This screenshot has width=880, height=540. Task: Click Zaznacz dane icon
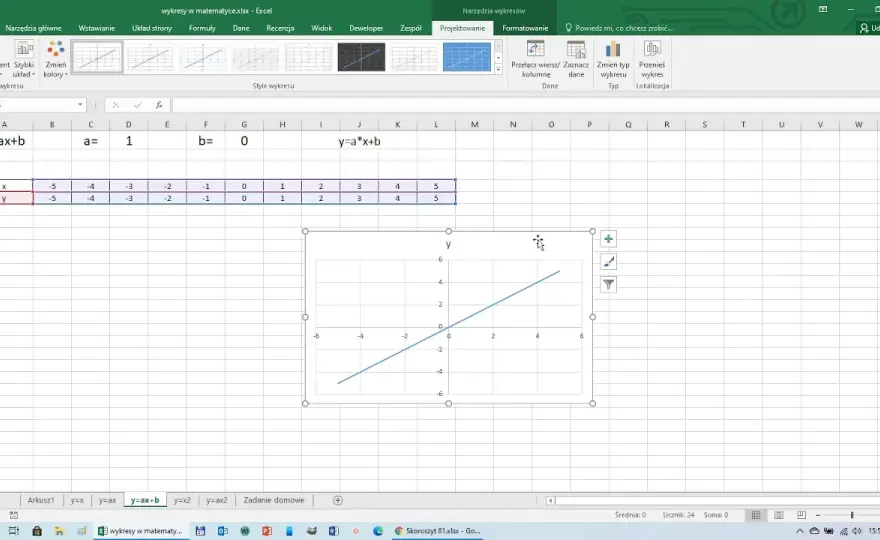pos(576,60)
